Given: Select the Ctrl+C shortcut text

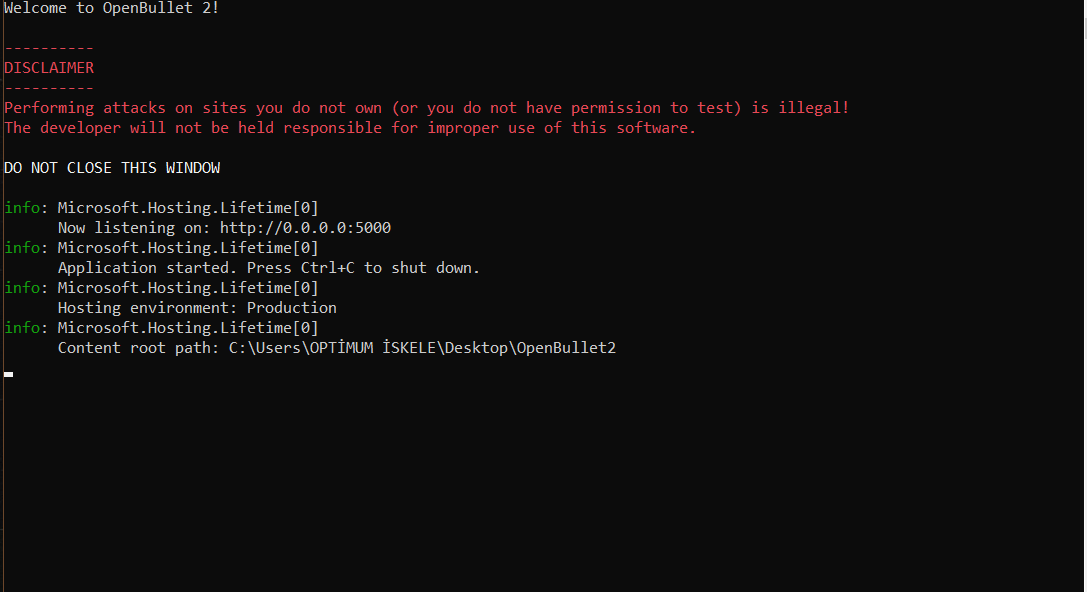Looking at the screenshot, I should (x=327, y=268).
